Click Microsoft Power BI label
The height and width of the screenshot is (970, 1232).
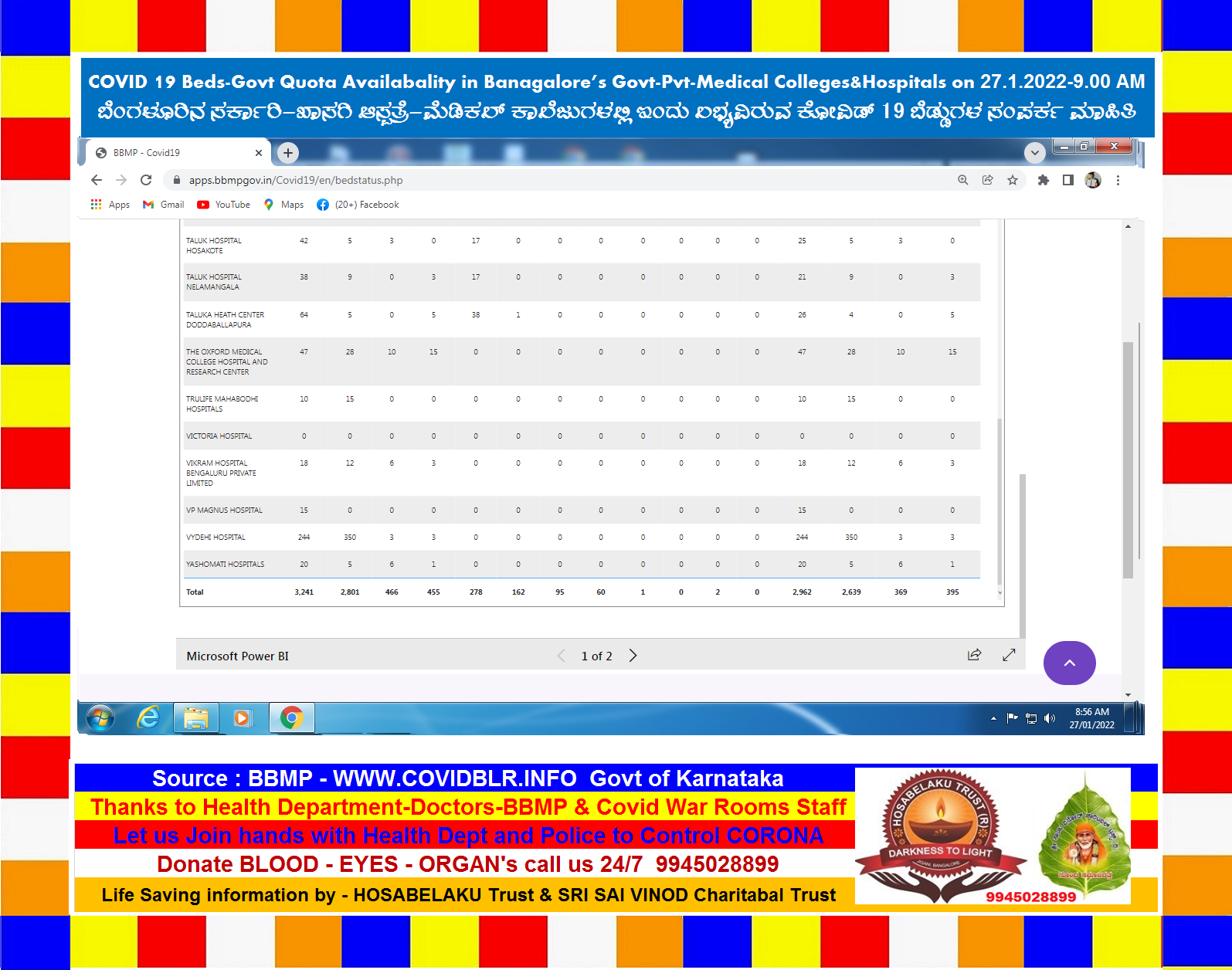point(238,656)
